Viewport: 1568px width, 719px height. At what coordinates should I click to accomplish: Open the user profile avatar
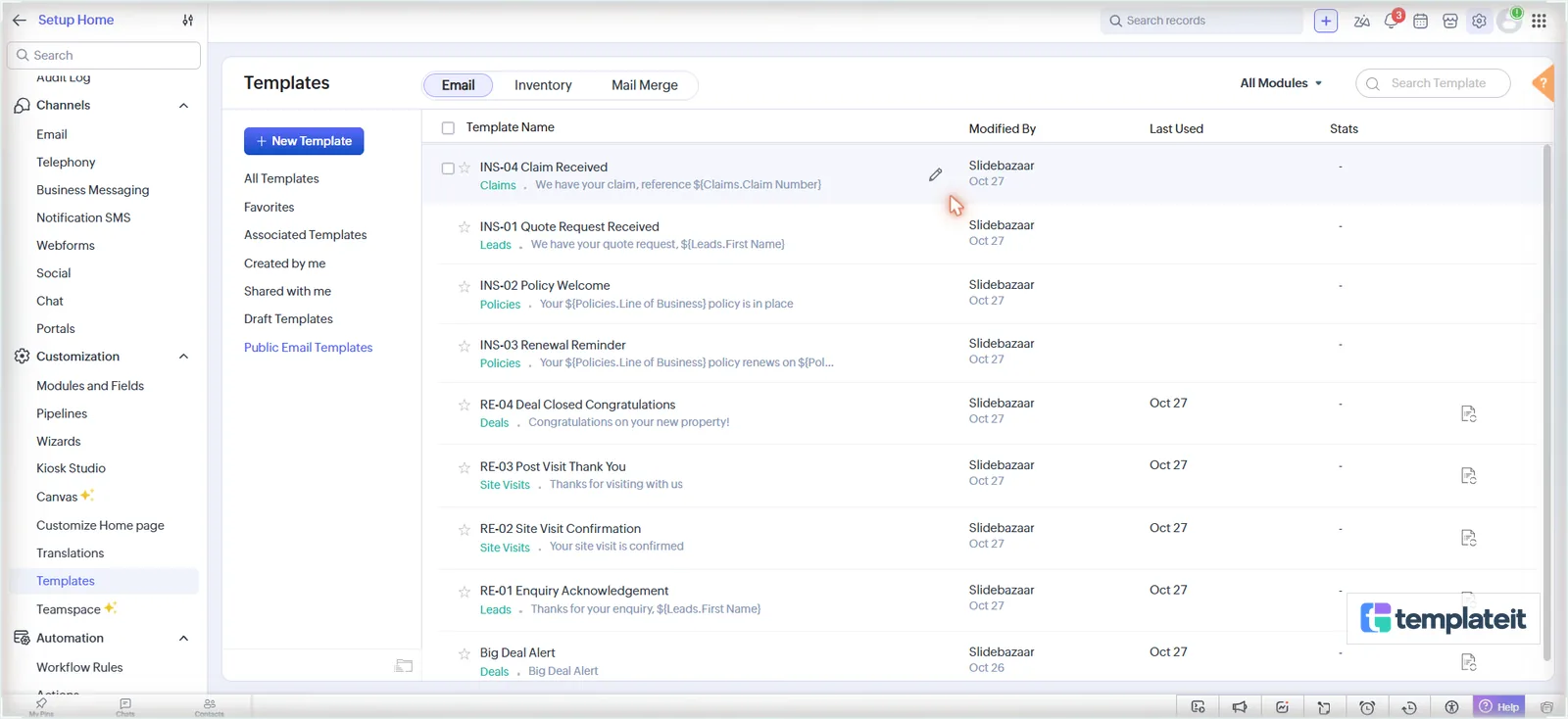(x=1509, y=21)
